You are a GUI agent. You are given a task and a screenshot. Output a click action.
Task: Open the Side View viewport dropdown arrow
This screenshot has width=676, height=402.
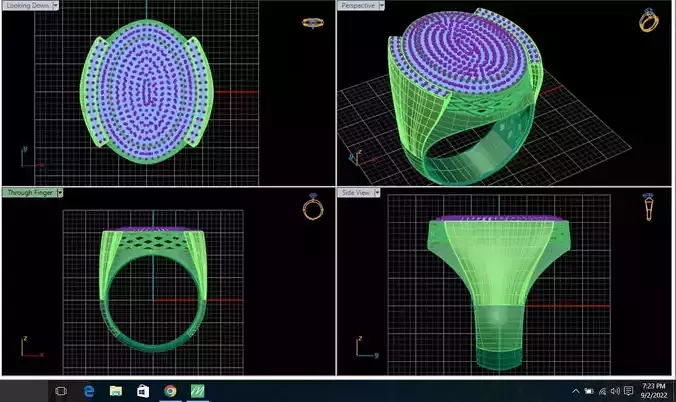click(x=377, y=192)
